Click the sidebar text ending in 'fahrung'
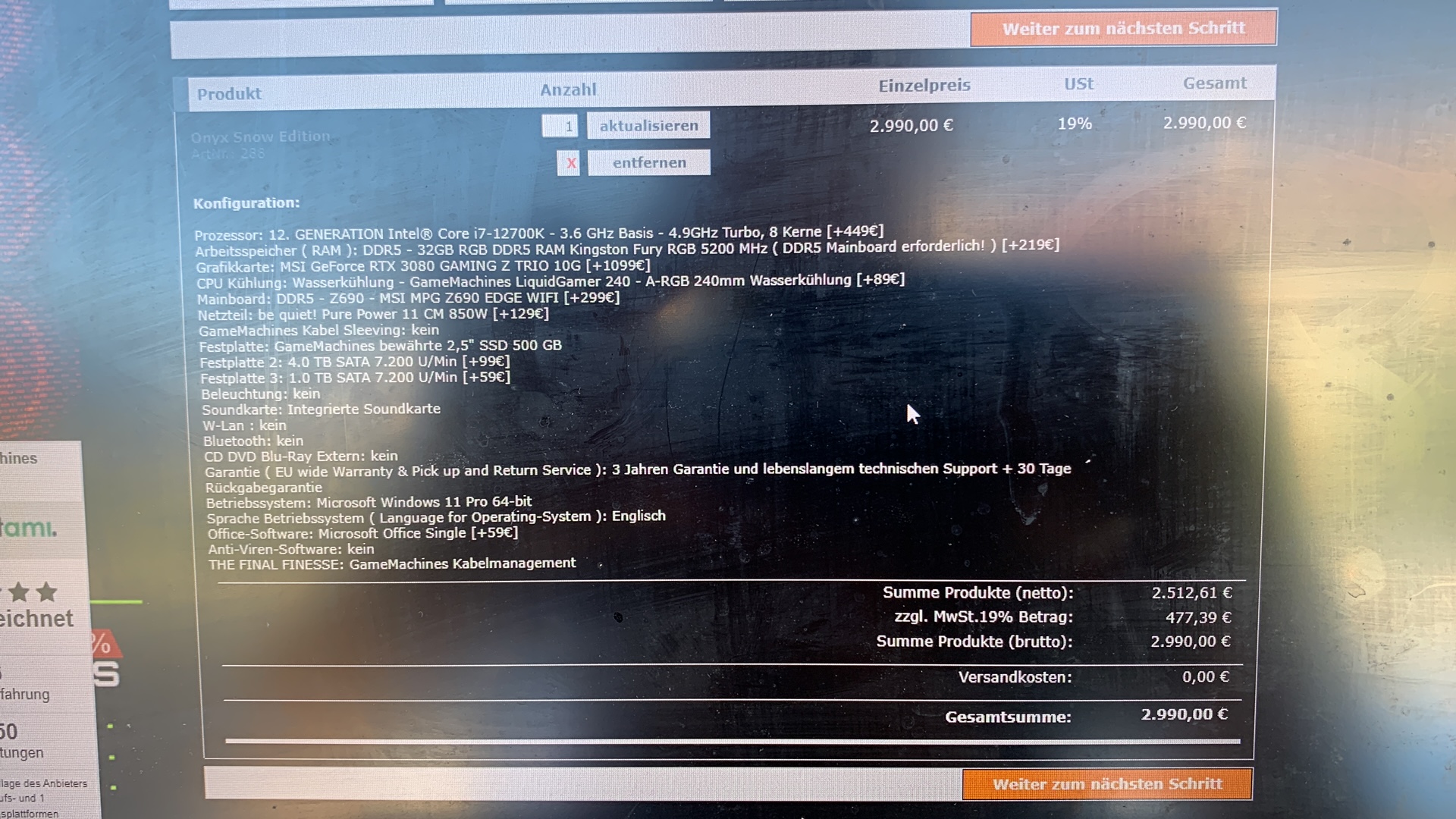Viewport: 1456px width, 819px height. tap(25, 695)
